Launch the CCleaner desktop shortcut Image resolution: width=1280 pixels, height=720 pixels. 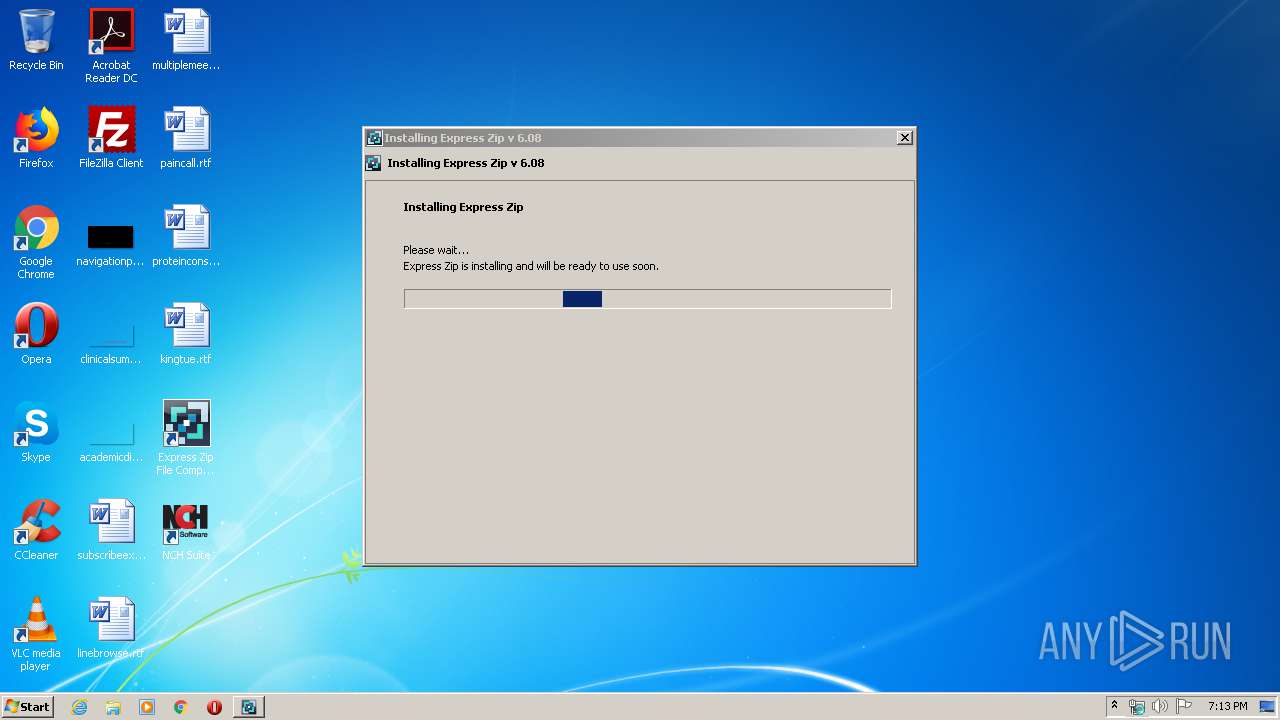coord(36,530)
